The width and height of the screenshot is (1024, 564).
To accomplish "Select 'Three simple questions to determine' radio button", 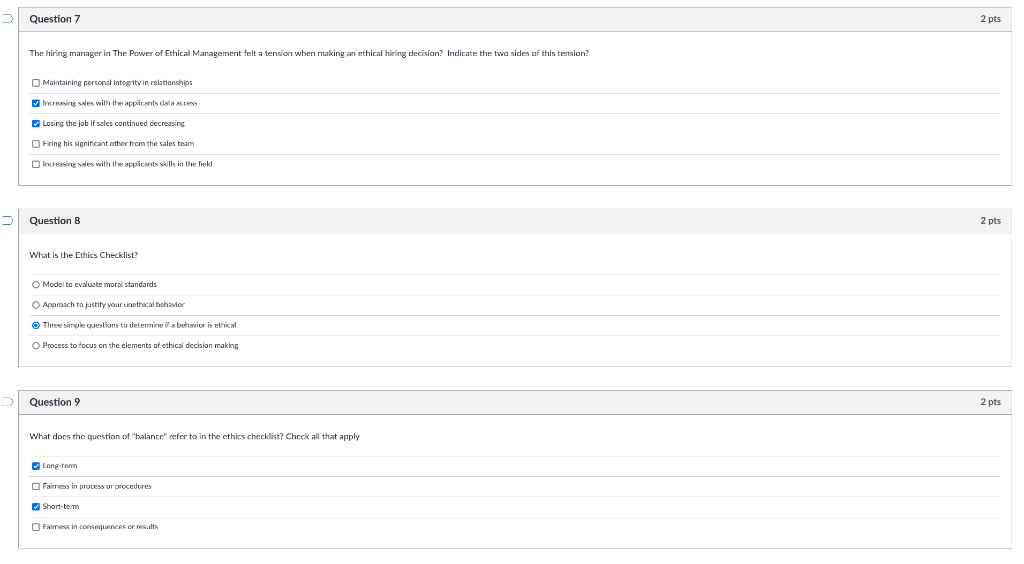I will [36, 325].
